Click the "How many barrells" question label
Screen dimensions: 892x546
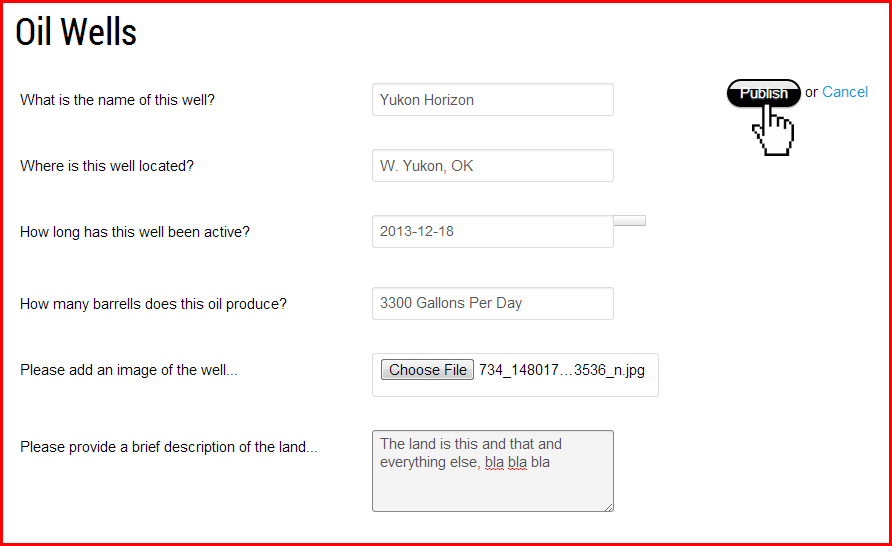coord(153,304)
